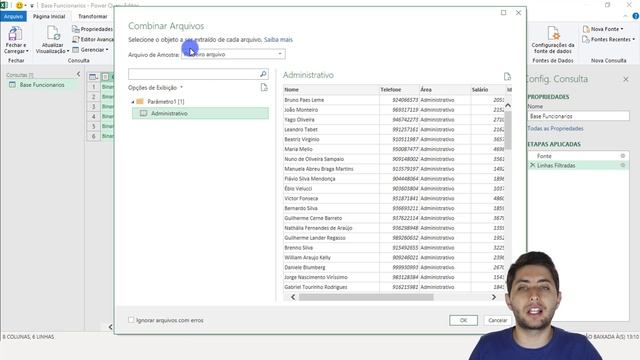This screenshot has height=360, width=640.
Task: Click preview page icon next to Administrativo
Action: point(507,76)
